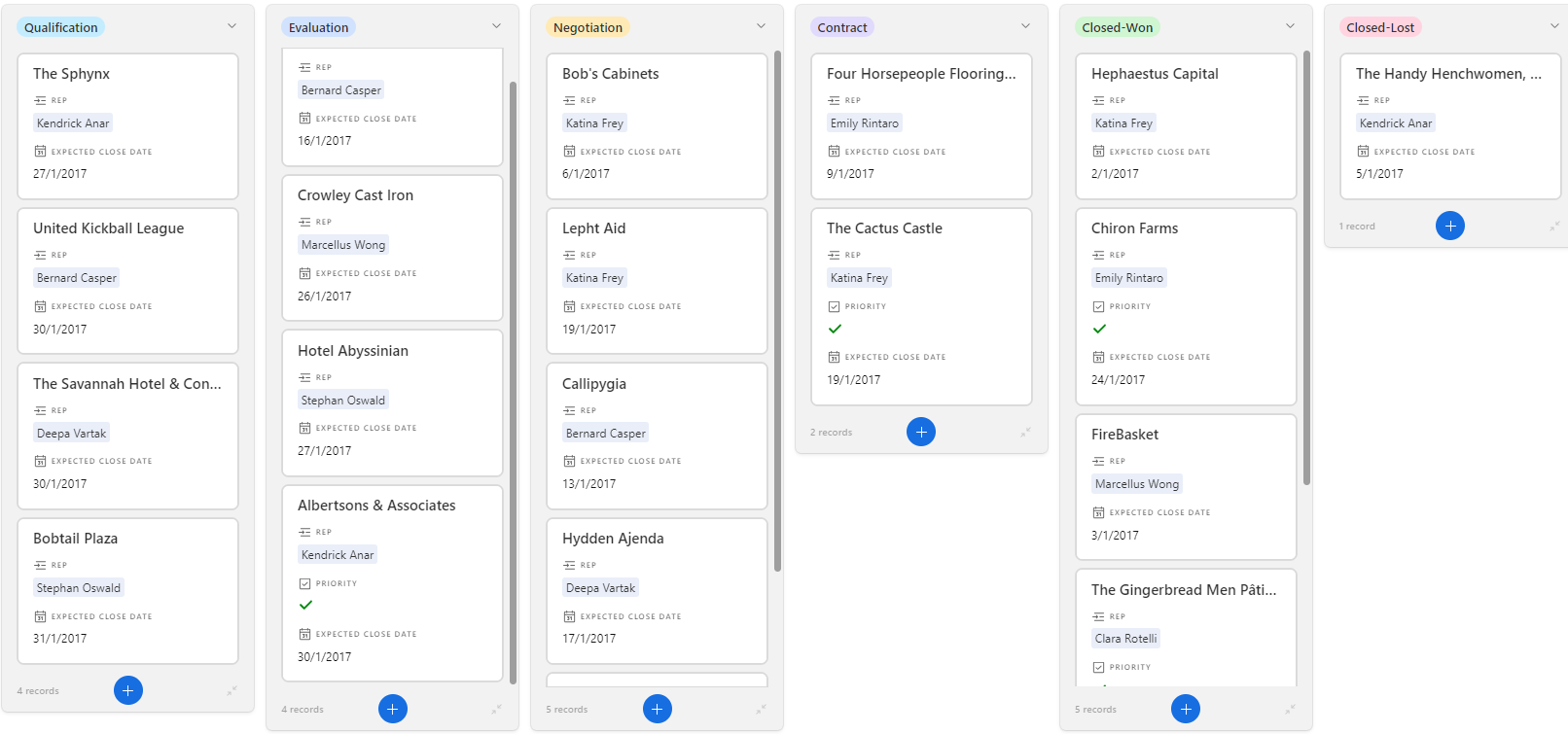The width and height of the screenshot is (1568, 734).
Task: Toggle Priority checkmark on The Cactus Castle card
Action: (x=835, y=329)
